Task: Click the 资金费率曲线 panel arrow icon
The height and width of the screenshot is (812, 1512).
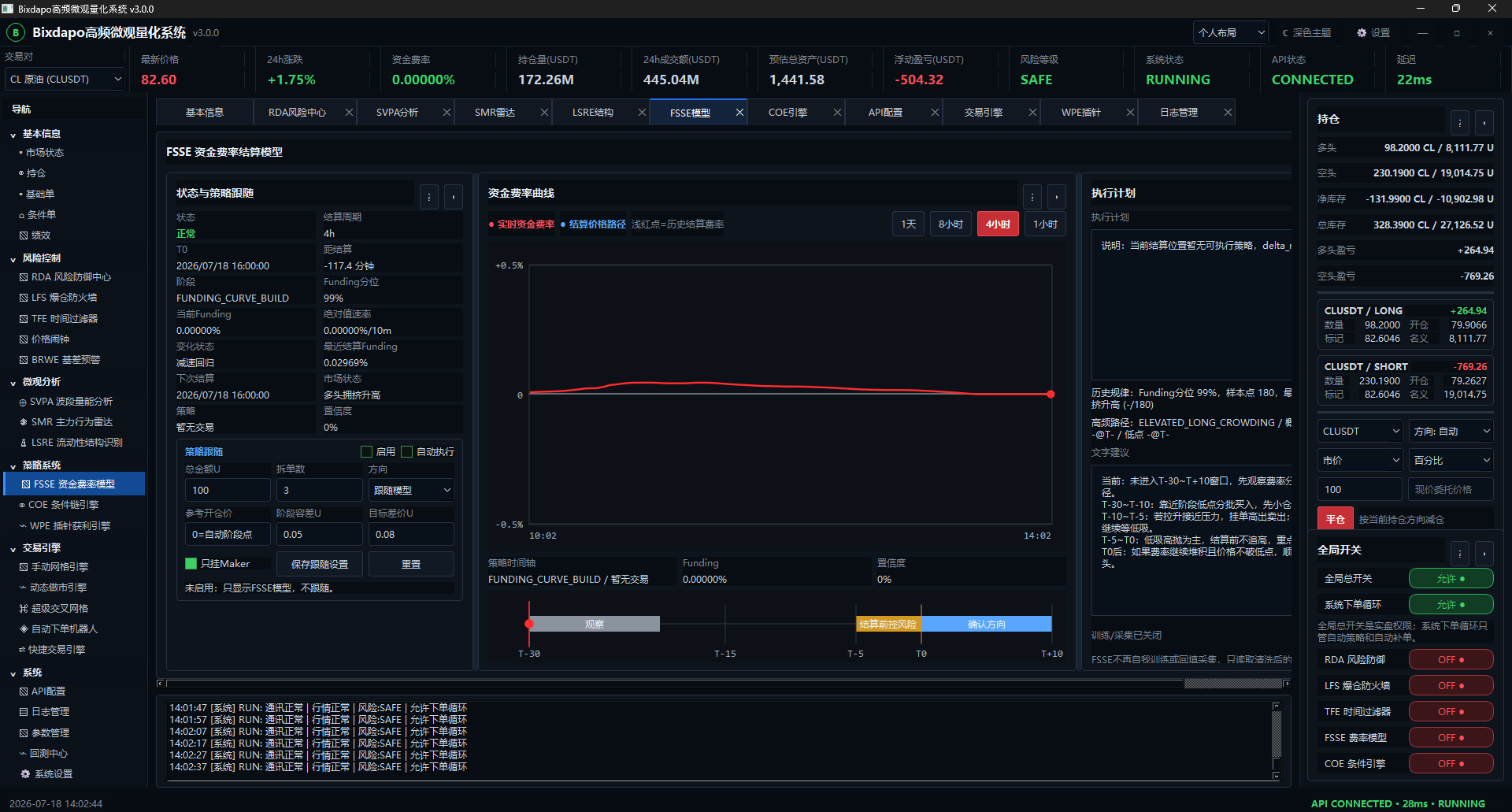Action: (1057, 197)
